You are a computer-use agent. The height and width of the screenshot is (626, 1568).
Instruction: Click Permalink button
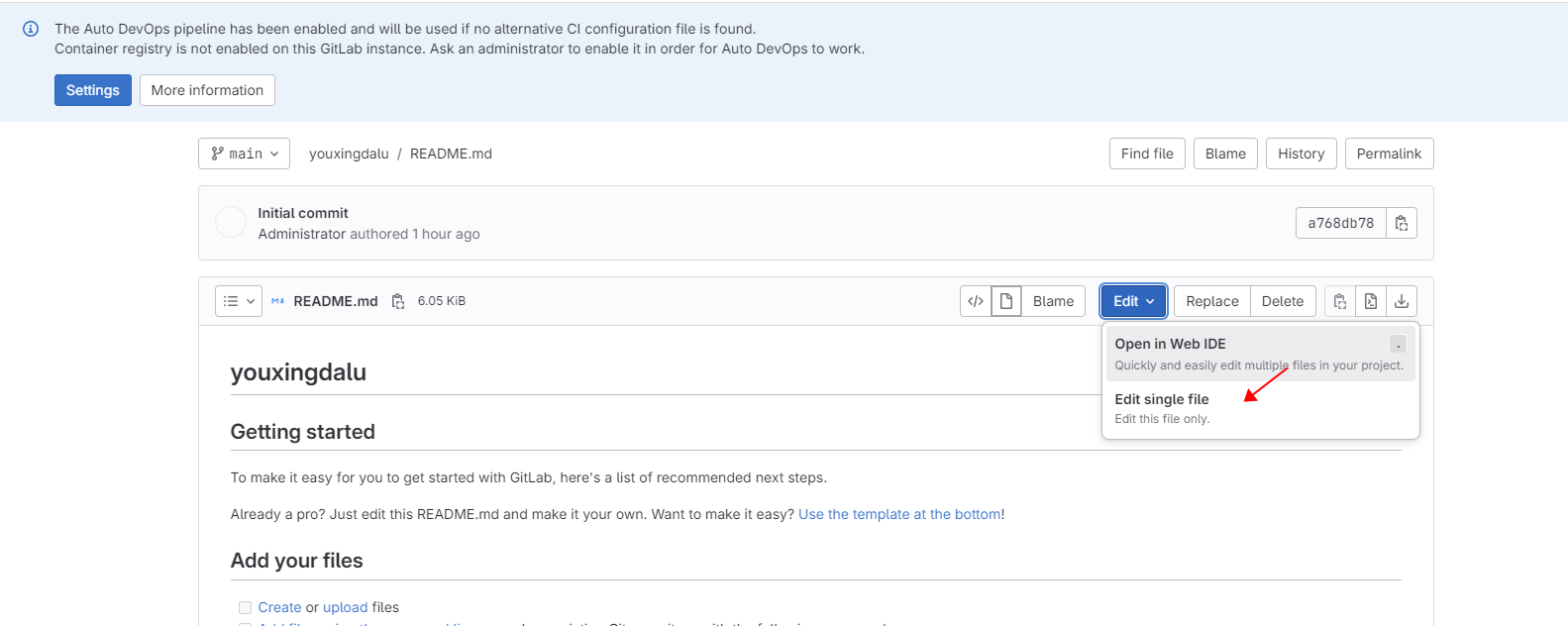[1389, 154]
